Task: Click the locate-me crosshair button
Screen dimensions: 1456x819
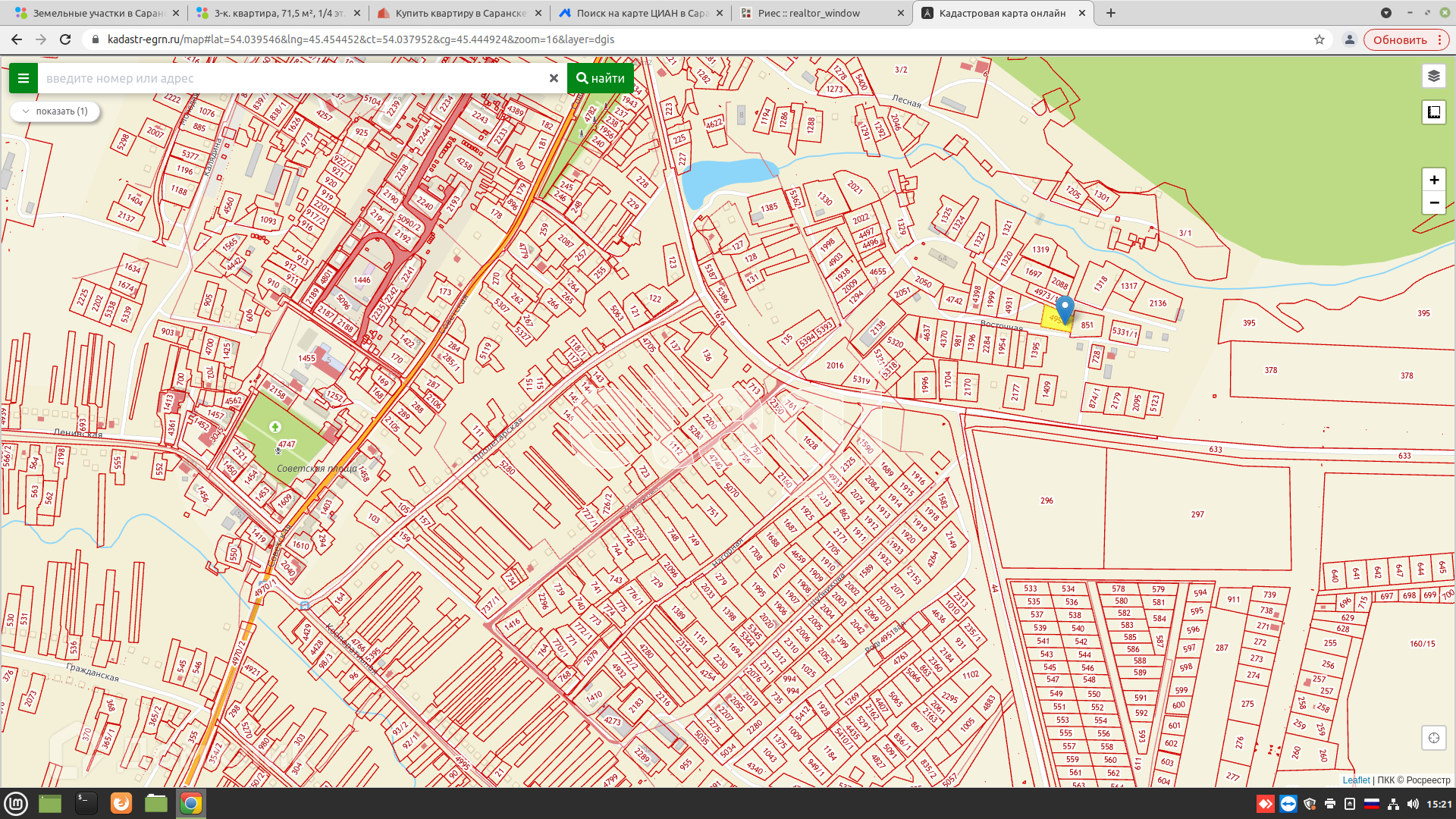Action: [1433, 738]
